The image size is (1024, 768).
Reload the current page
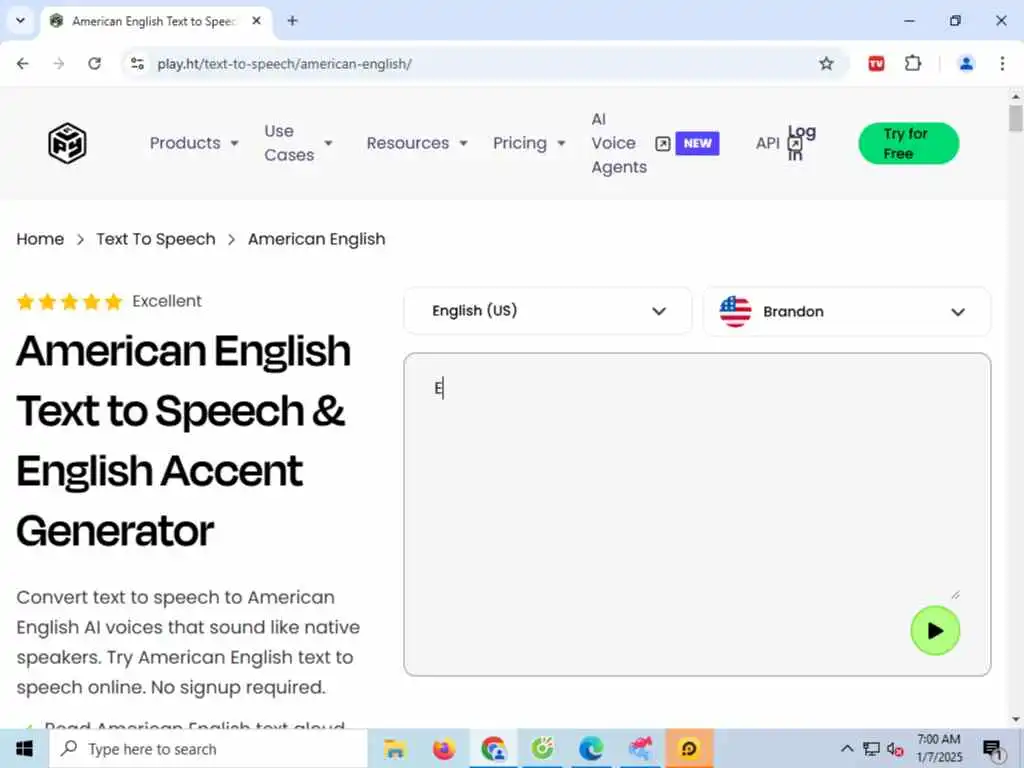click(x=95, y=63)
